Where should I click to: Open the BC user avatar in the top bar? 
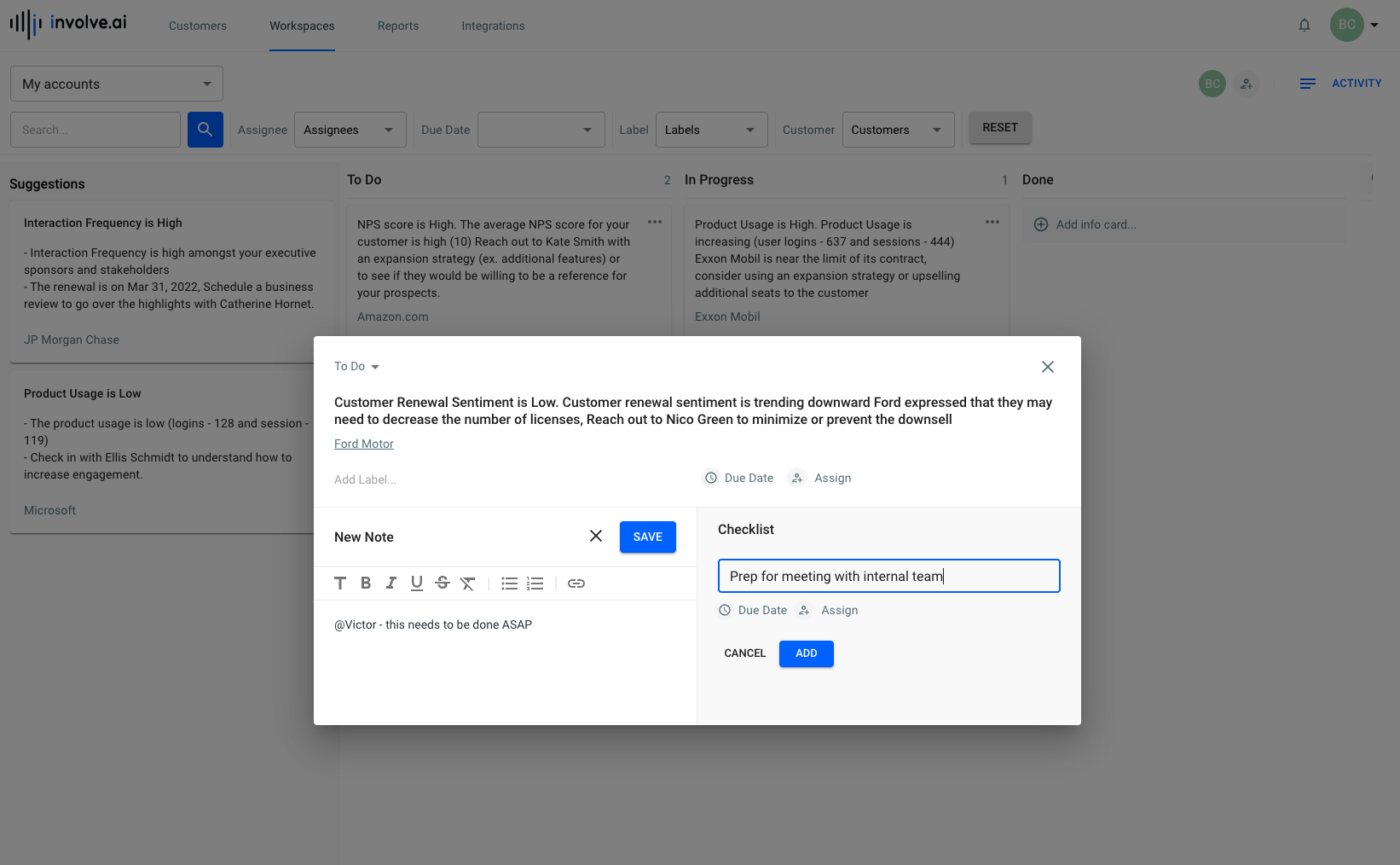click(1347, 25)
